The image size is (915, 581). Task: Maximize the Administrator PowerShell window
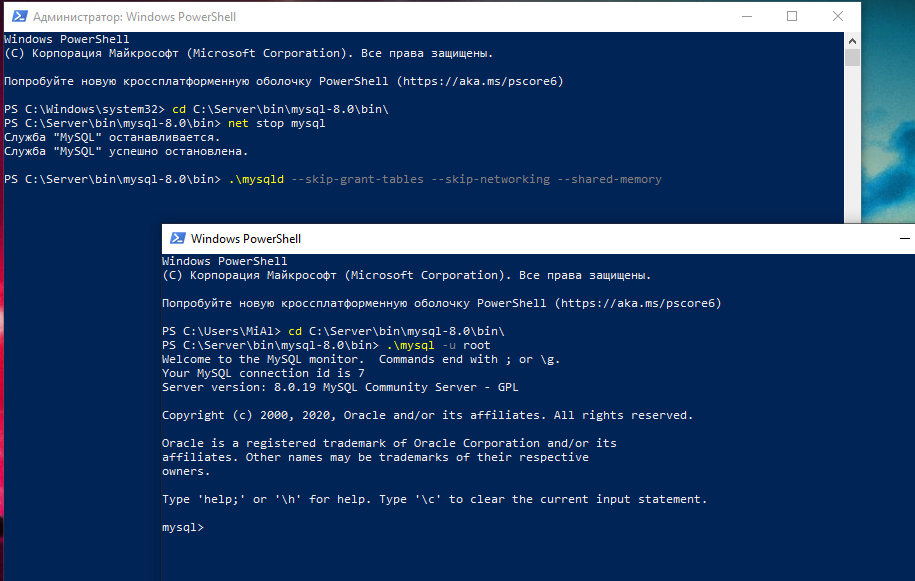pyautogui.click(x=792, y=17)
